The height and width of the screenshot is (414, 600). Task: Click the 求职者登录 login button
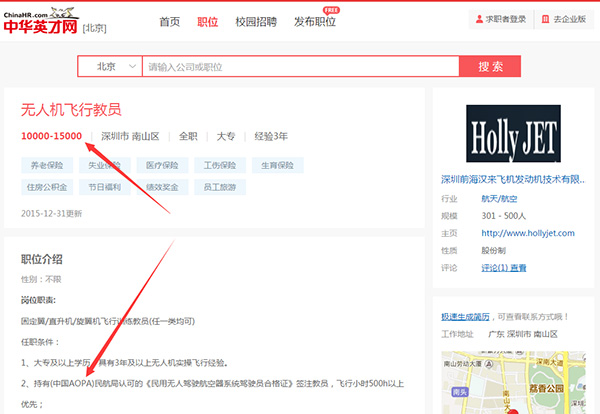tap(501, 19)
